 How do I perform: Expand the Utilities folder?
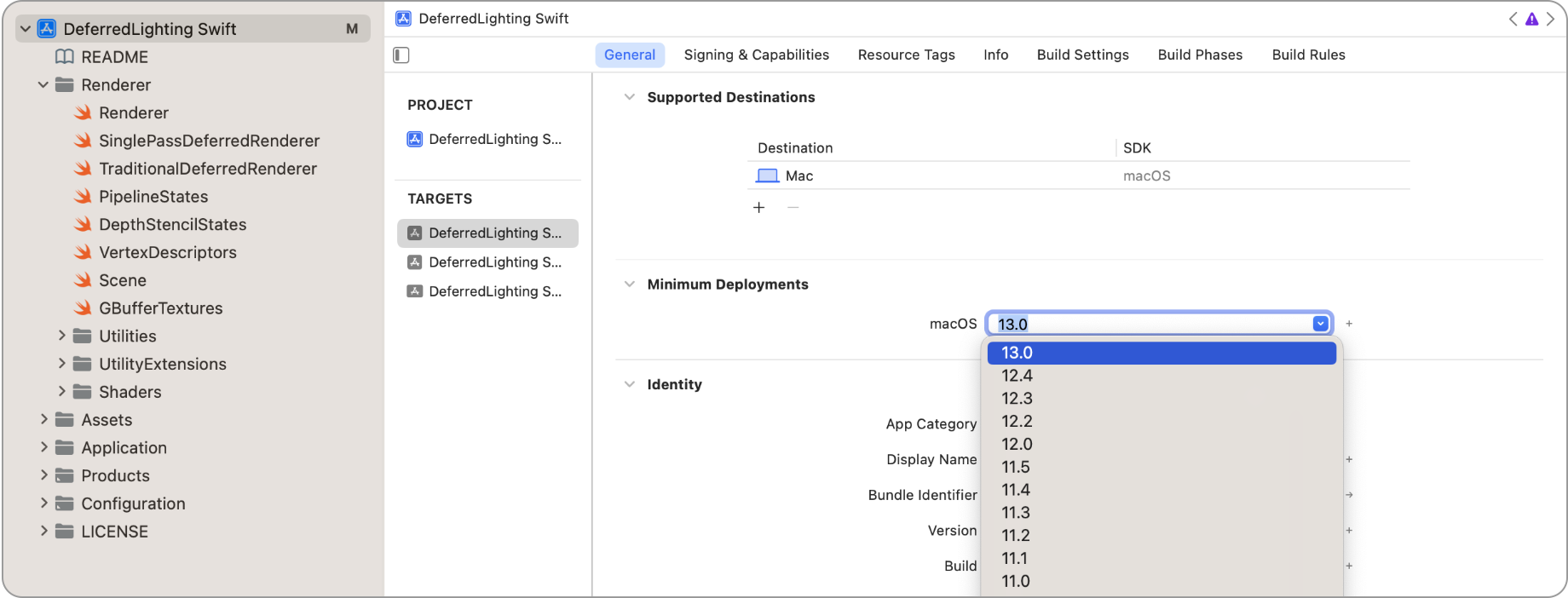[x=61, y=336]
